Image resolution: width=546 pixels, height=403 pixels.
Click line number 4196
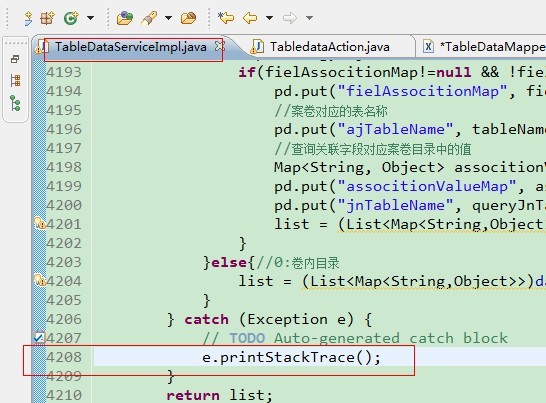coord(64,129)
